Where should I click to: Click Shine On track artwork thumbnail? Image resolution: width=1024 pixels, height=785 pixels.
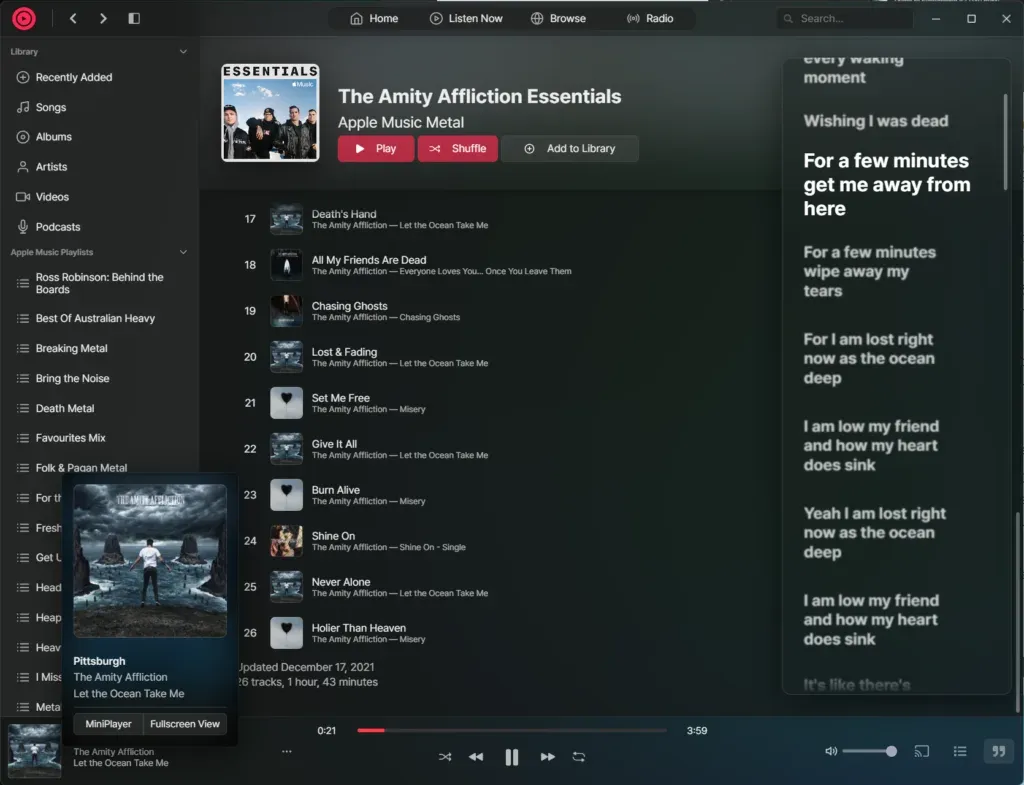(x=286, y=541)
